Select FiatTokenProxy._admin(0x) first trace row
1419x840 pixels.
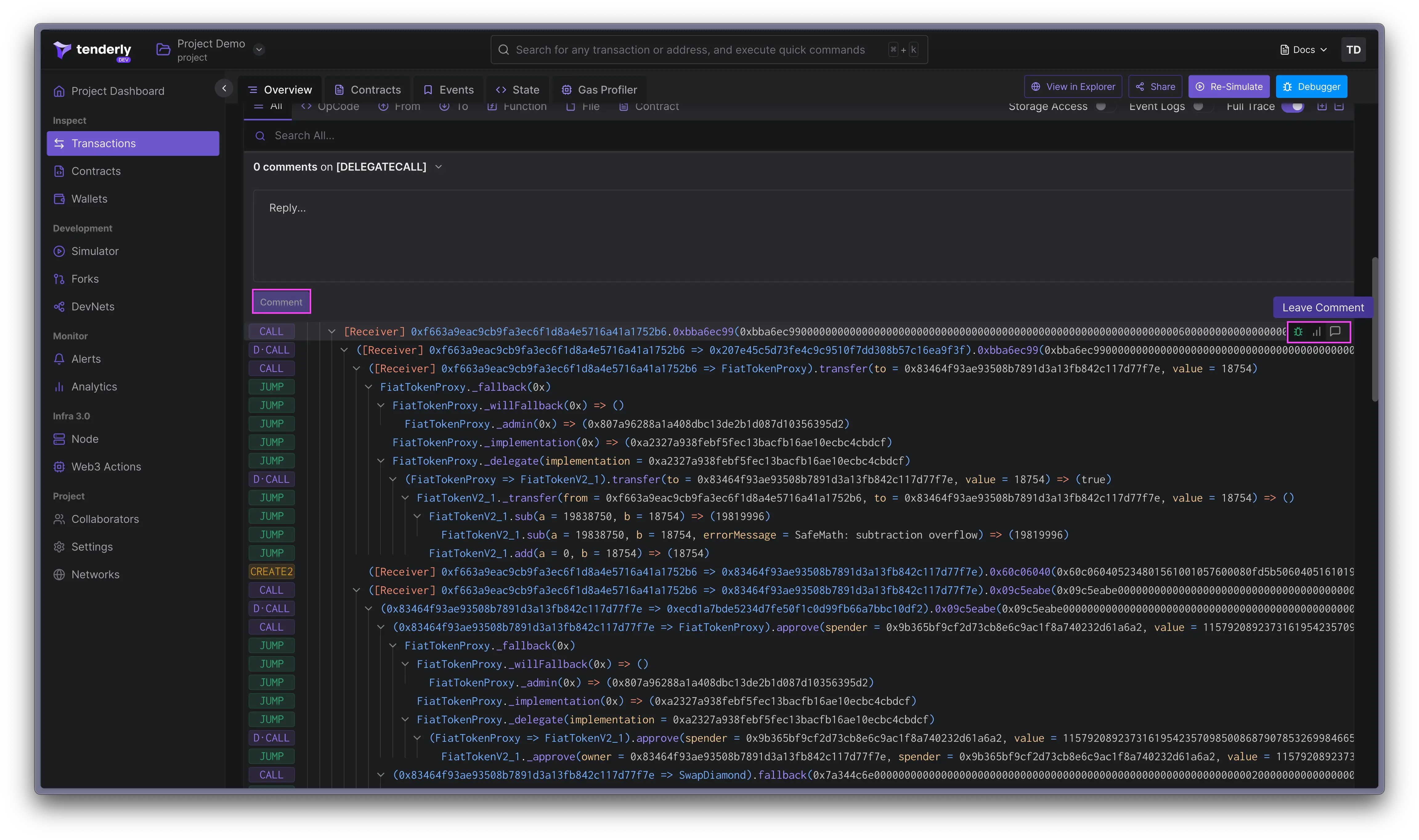point(627,424)
